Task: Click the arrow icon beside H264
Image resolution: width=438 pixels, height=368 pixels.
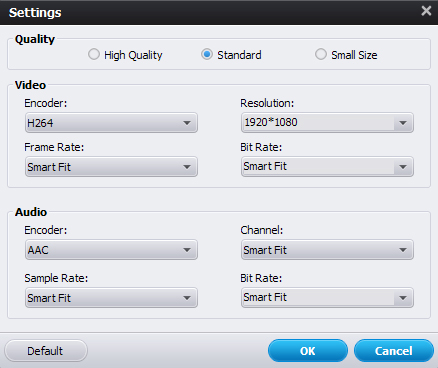Action: [187, 123]
